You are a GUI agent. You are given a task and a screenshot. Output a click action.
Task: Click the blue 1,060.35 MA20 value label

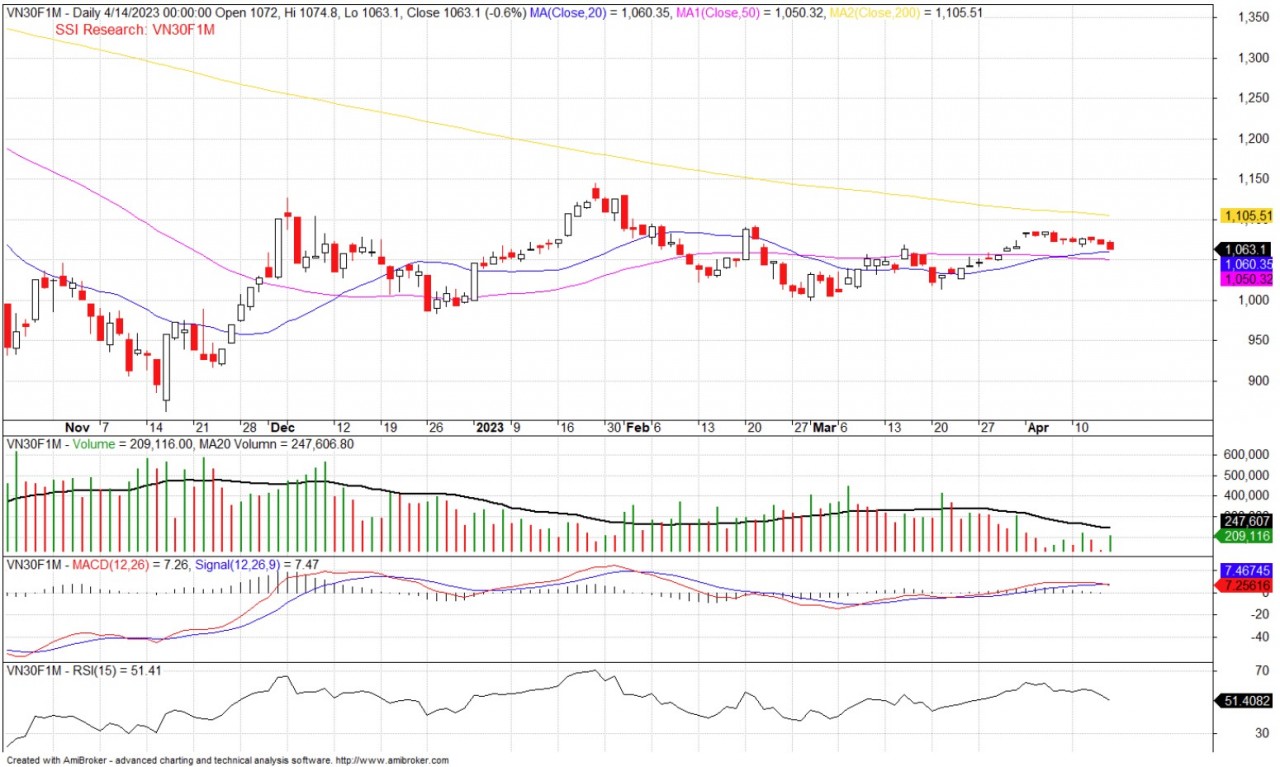point(1246,264)
